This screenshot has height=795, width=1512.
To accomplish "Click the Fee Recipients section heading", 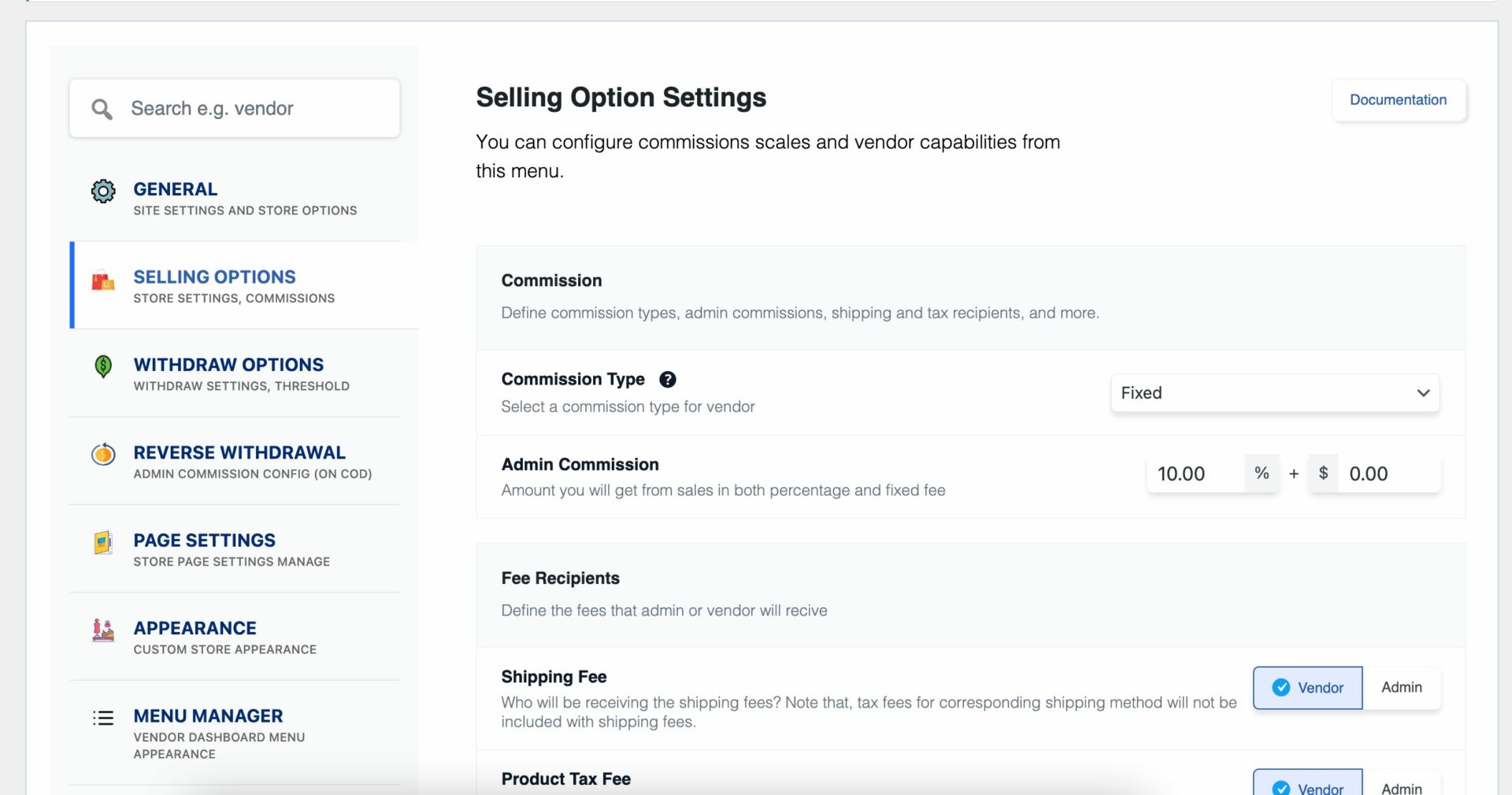I will [561, 578].
